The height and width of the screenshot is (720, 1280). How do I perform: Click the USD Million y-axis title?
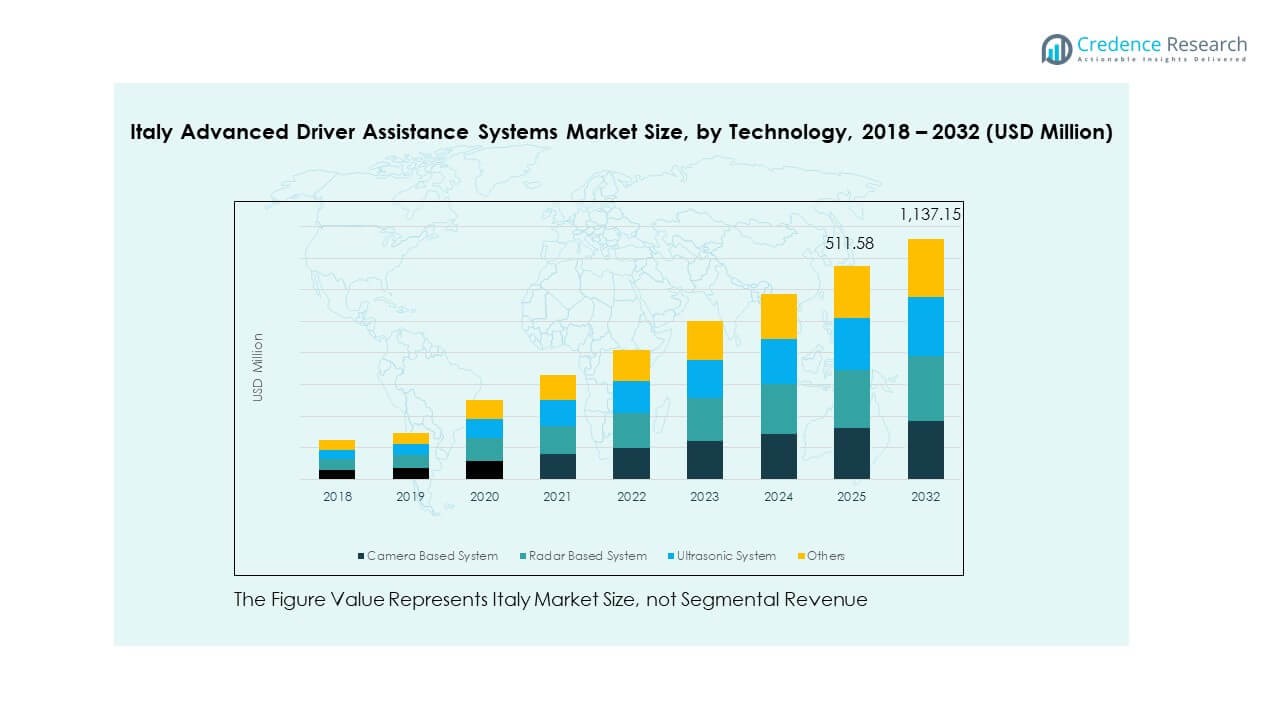click(x=258, y=367)
